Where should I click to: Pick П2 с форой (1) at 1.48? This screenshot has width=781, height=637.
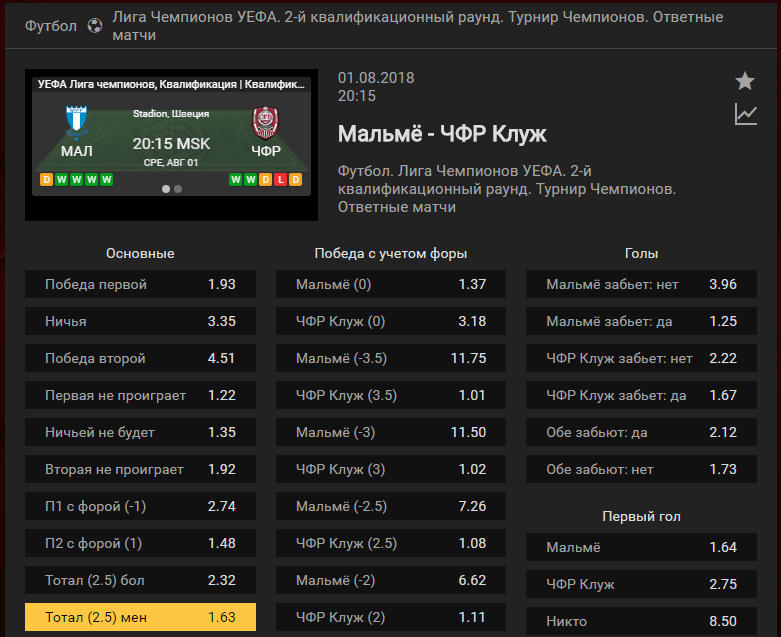click(x=140, y=543)
